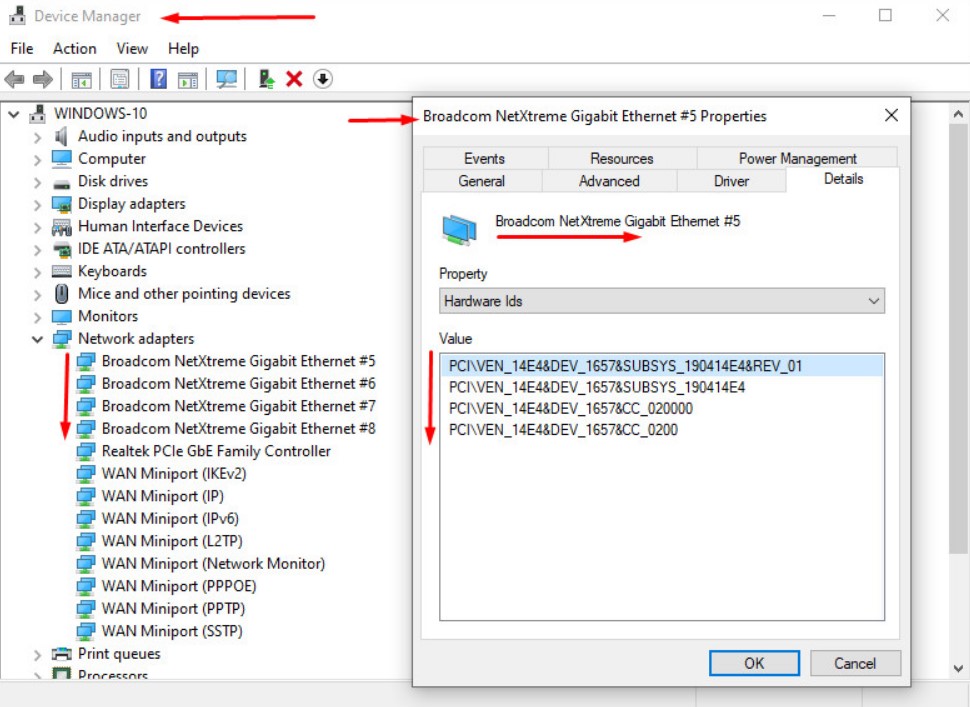Click Scan for hardware changes monitor icon
This screenshot has height=707, width=970.
226,79
